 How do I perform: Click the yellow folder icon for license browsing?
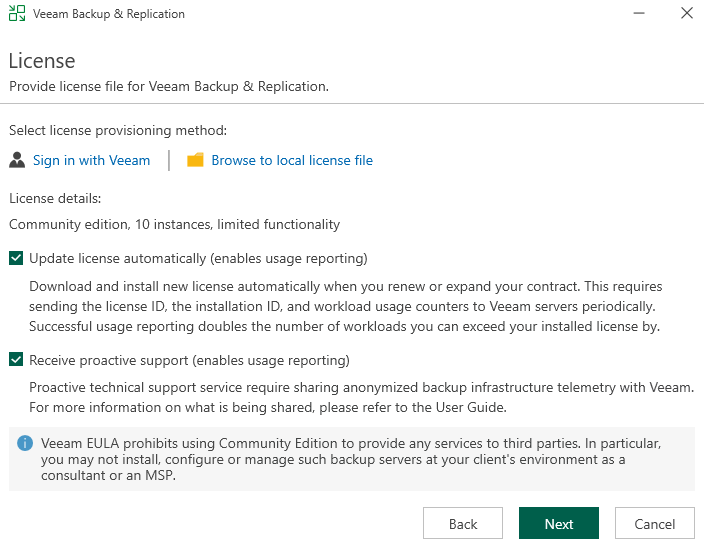click(195, 160)
